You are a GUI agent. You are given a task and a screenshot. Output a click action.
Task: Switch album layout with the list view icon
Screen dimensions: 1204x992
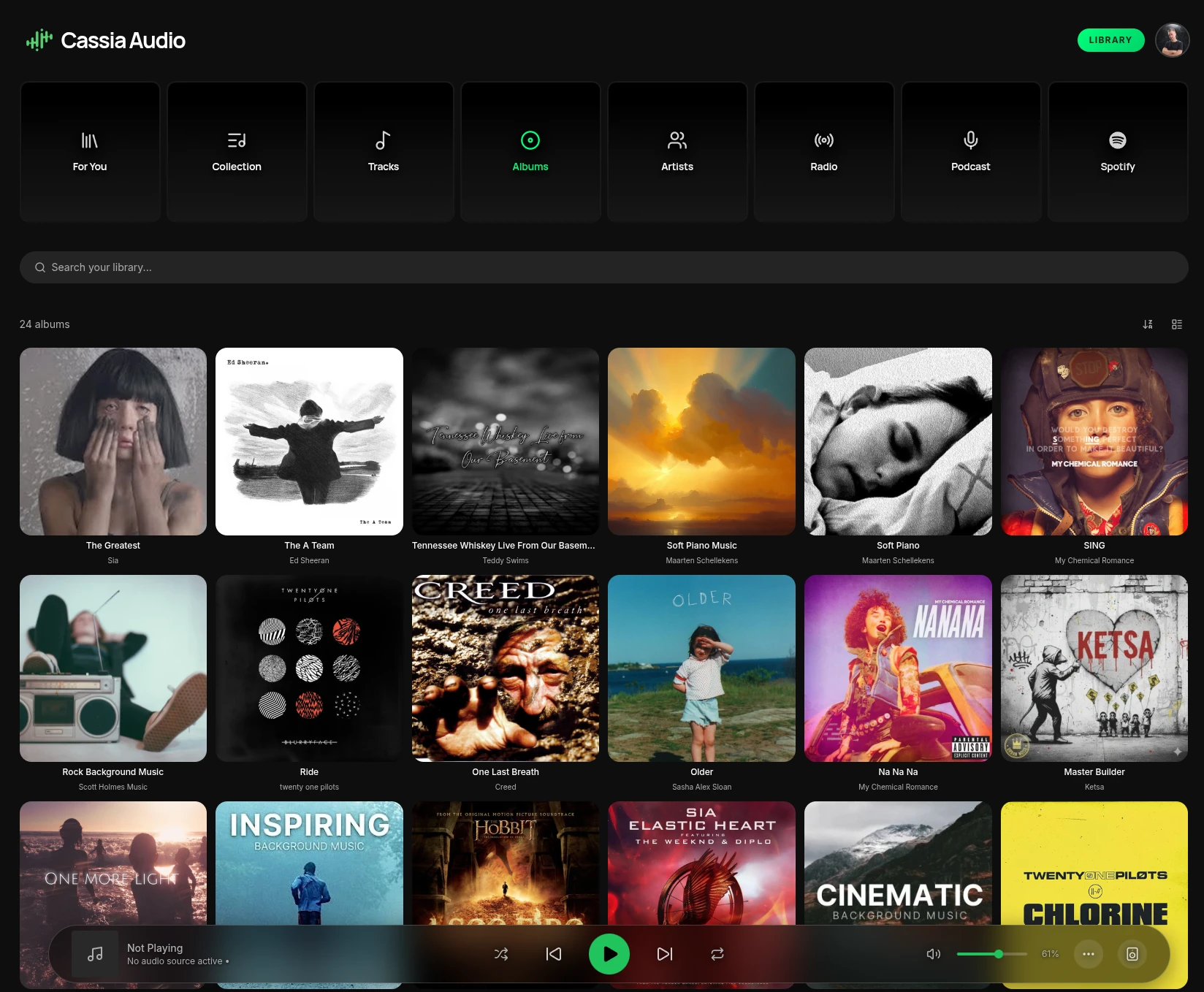1177,324
